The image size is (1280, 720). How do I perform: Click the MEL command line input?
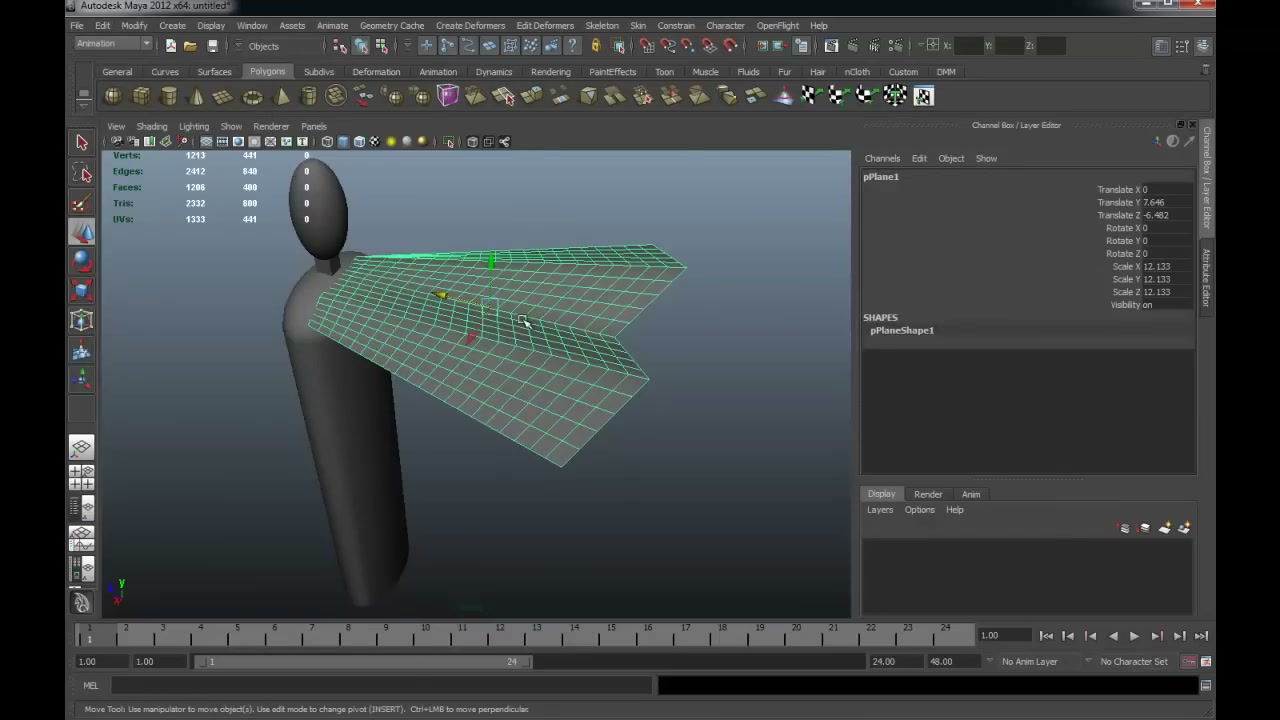[382, 686]
